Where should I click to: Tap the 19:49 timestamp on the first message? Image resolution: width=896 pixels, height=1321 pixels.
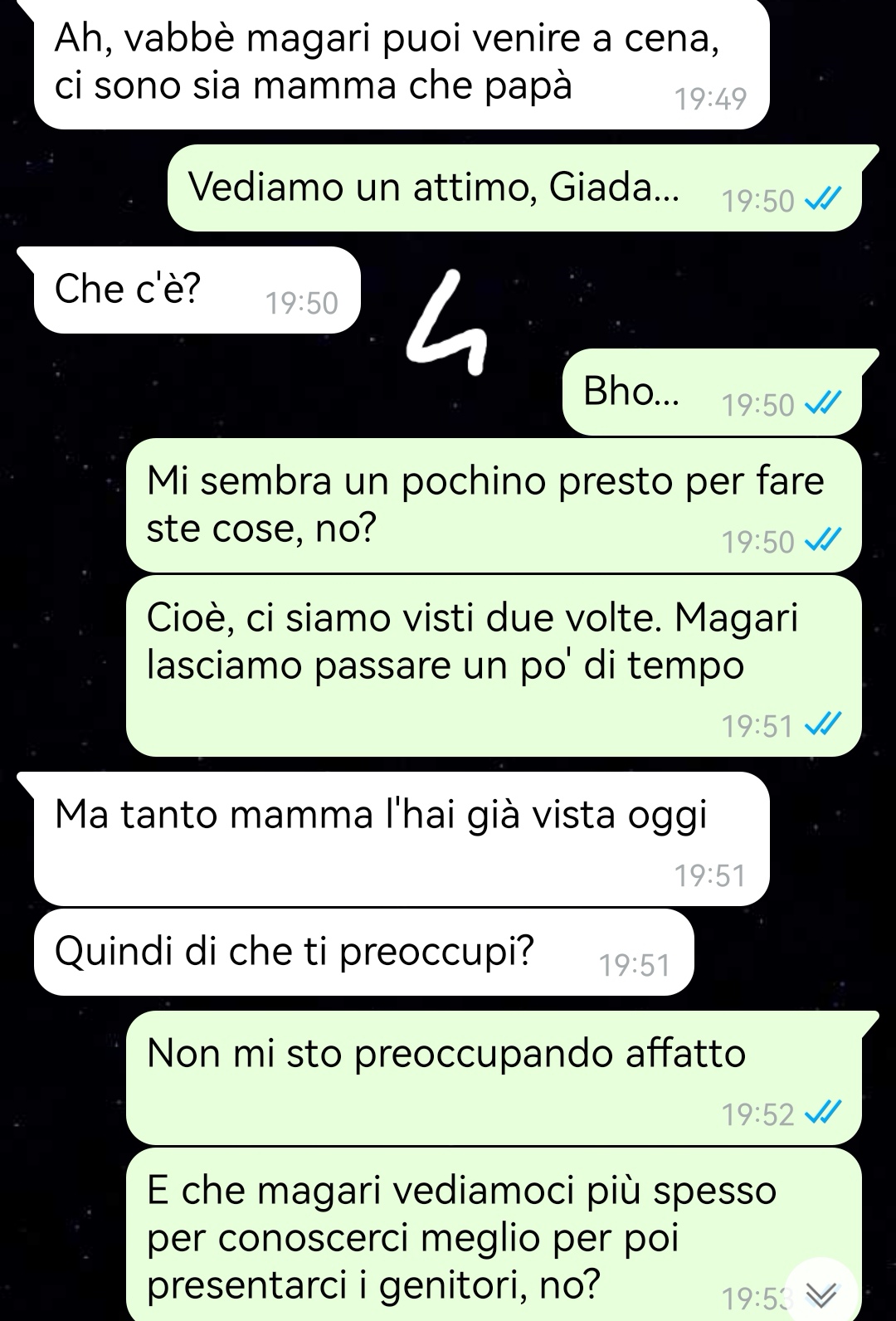click(710, 100)
